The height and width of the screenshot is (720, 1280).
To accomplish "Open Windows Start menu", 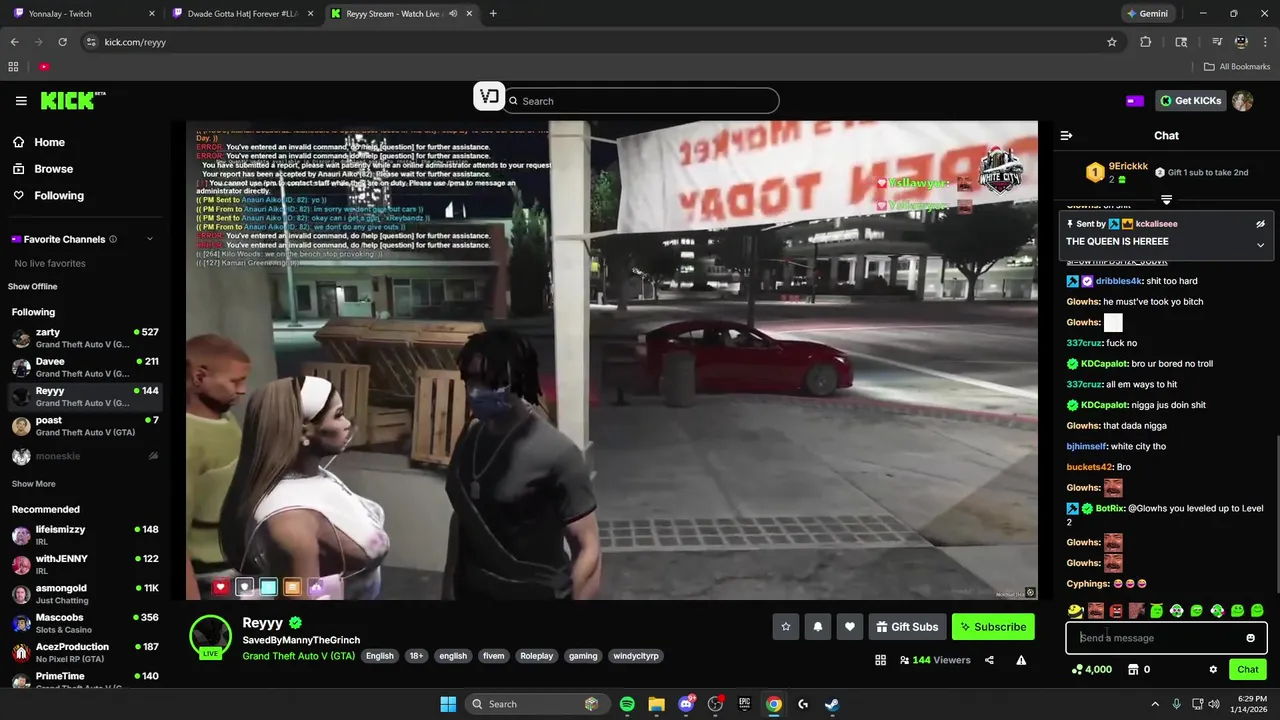I will pos(448,704).
